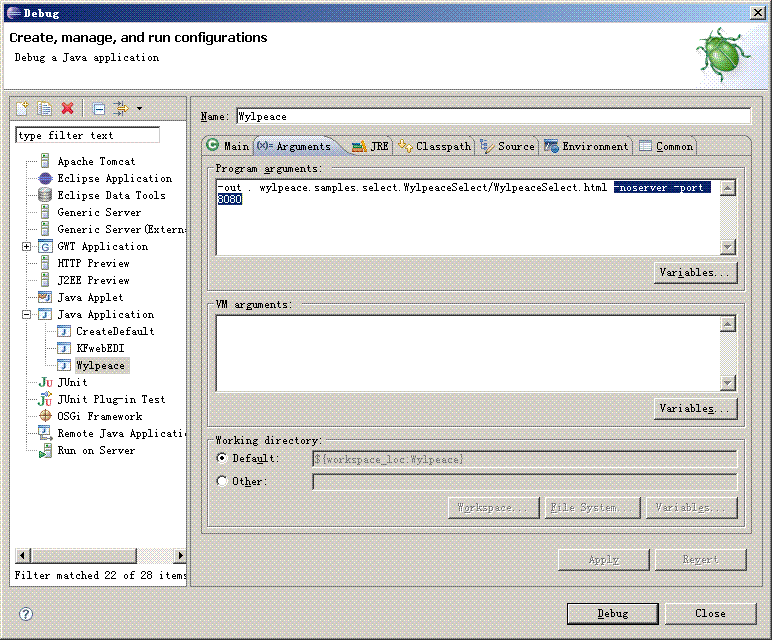Select the Wylpeace configuration label in tree
Image resolution: width=772 pixels, height=640 pixels.
click(x=100, y=365)
